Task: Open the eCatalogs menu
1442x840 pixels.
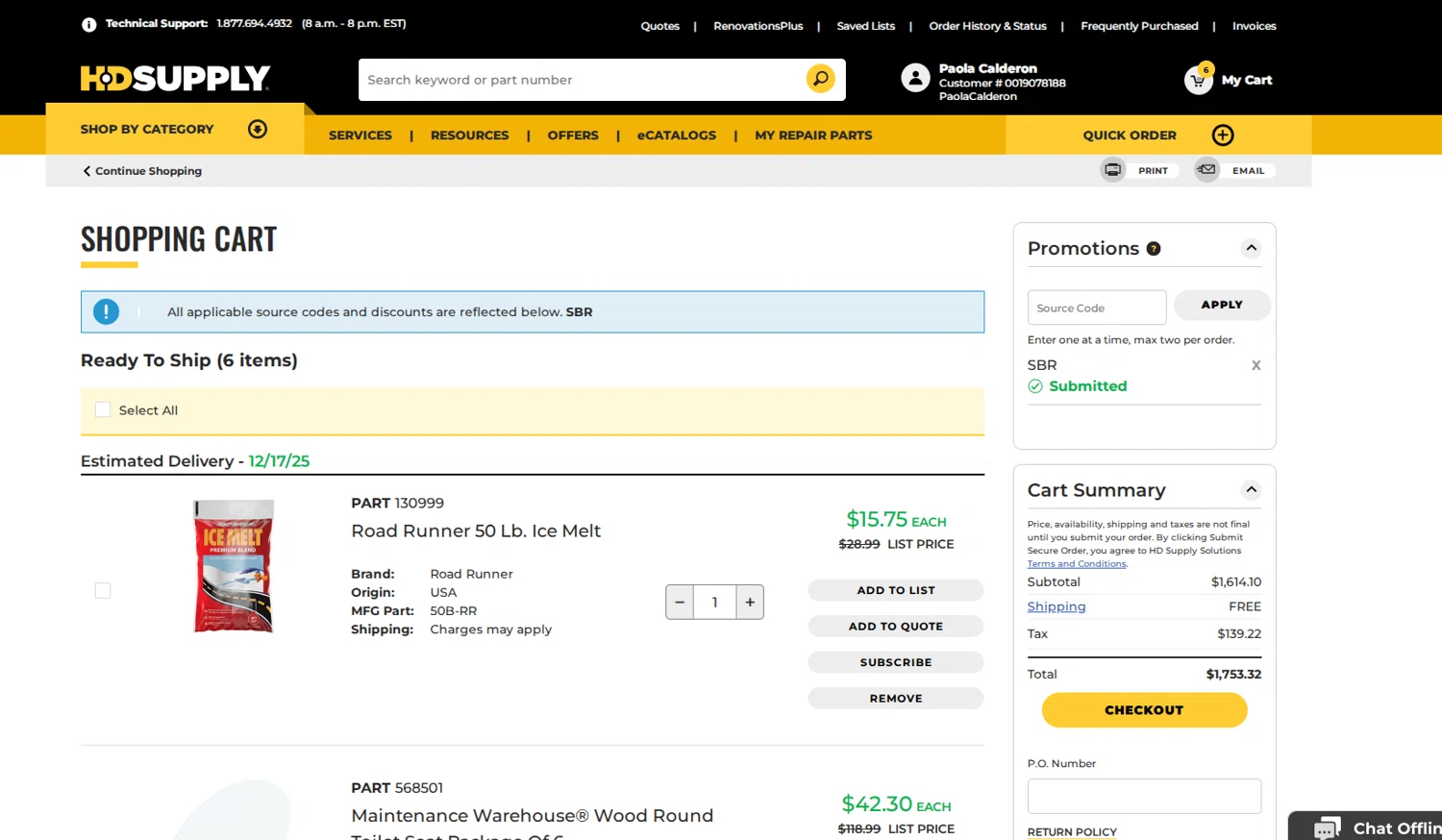Action: pos(677,136)
